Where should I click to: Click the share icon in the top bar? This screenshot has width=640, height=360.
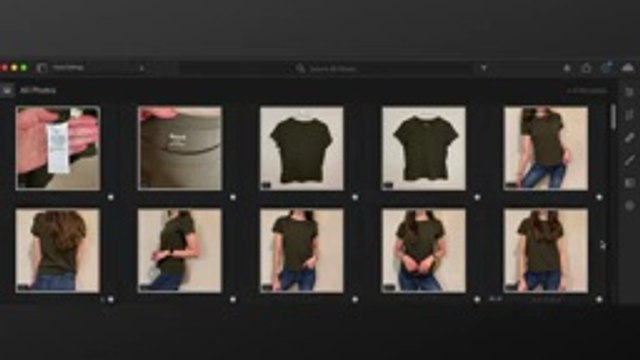coord(586,68)
